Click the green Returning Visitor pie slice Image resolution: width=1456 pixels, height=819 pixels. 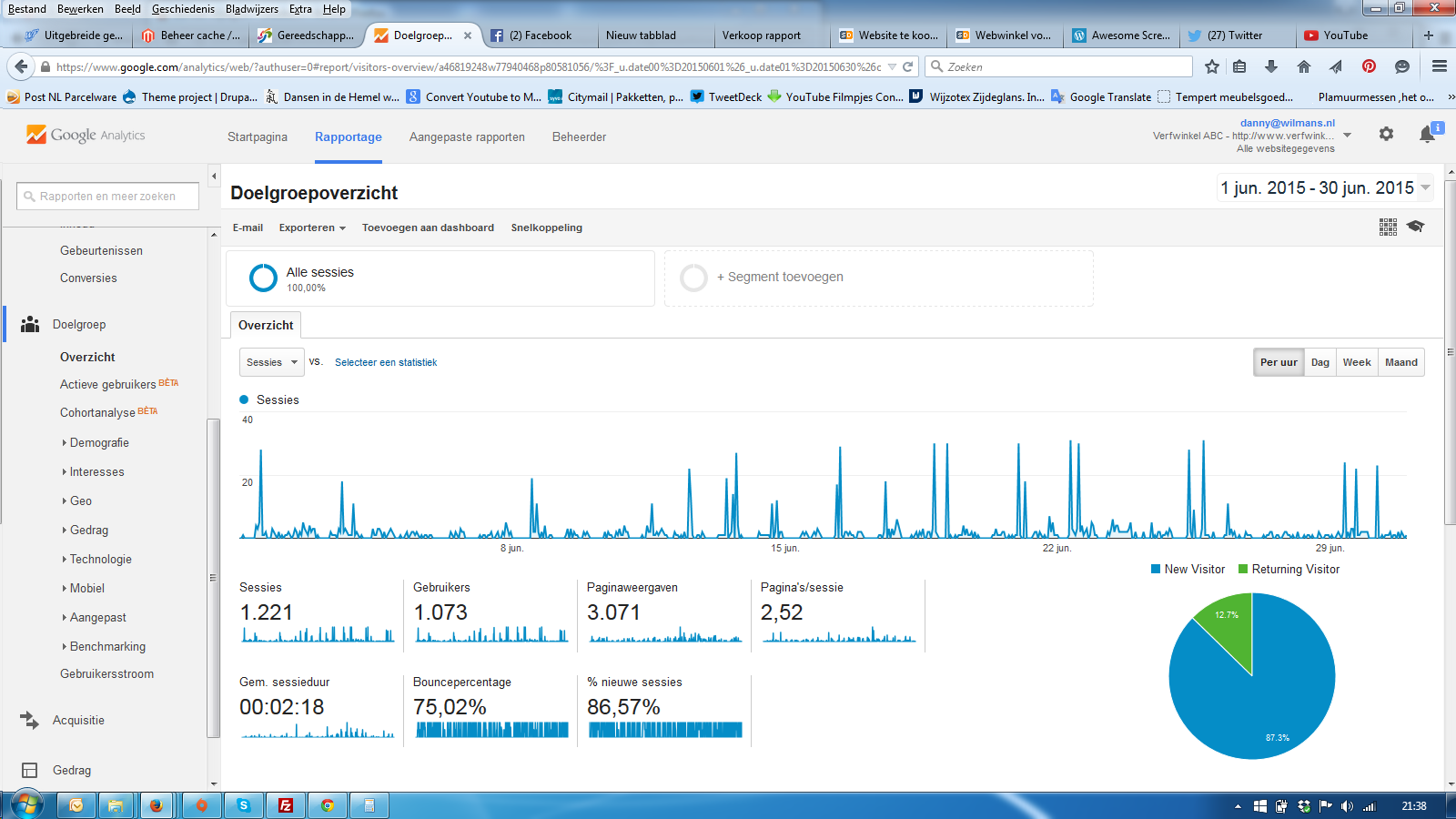pos(1228,628)
